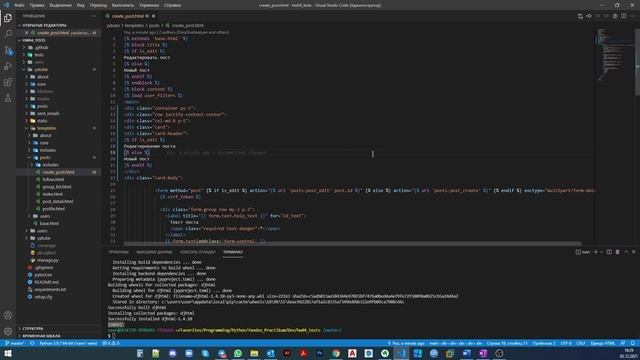The height and width of the screenshot is (360, 640).
Task: Open the Extensions view
Action: 8,82
